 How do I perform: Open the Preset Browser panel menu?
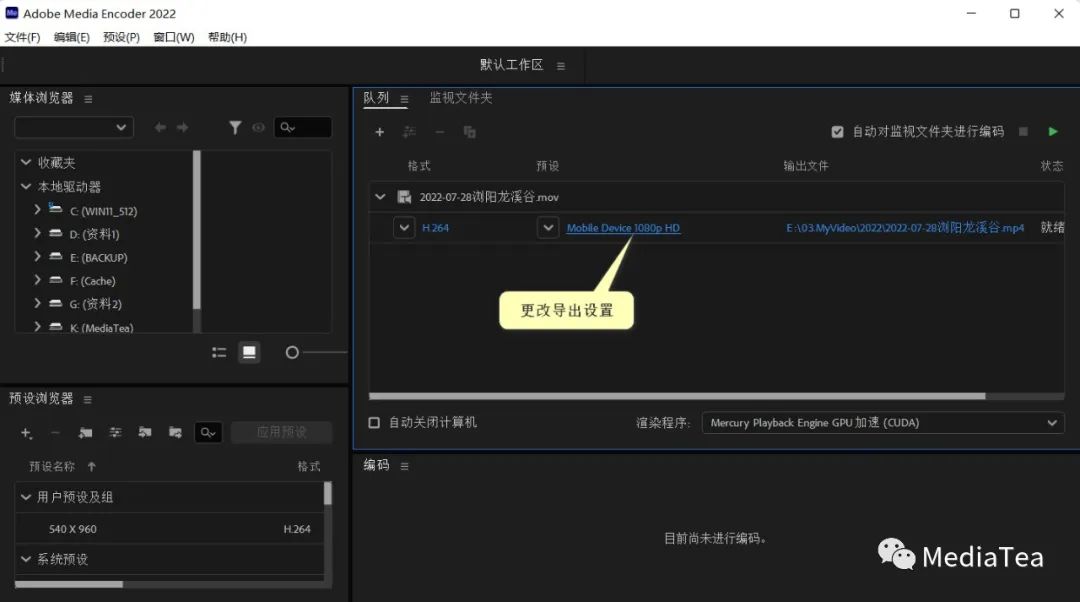[87, 399]
